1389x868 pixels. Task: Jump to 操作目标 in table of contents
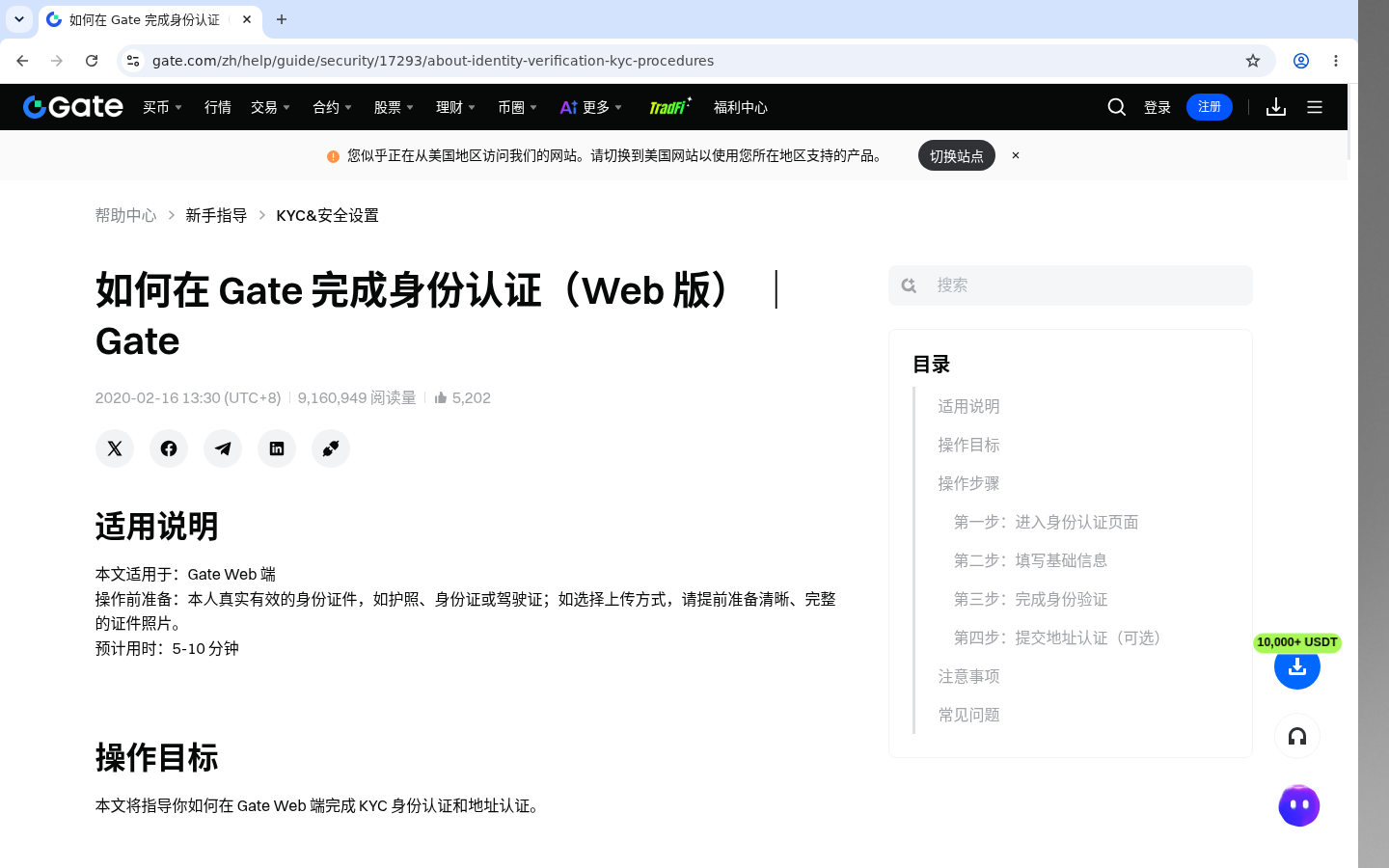(968, 445)
